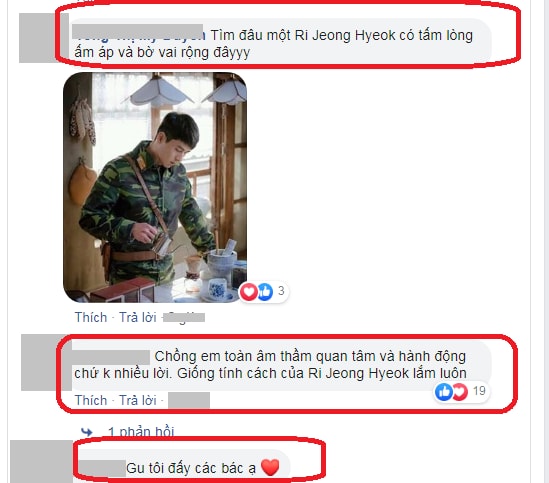Open the first commenter's profile name
Image resolution: width=549 pixels, height=483 pixels.
click(x=137, y=32)
